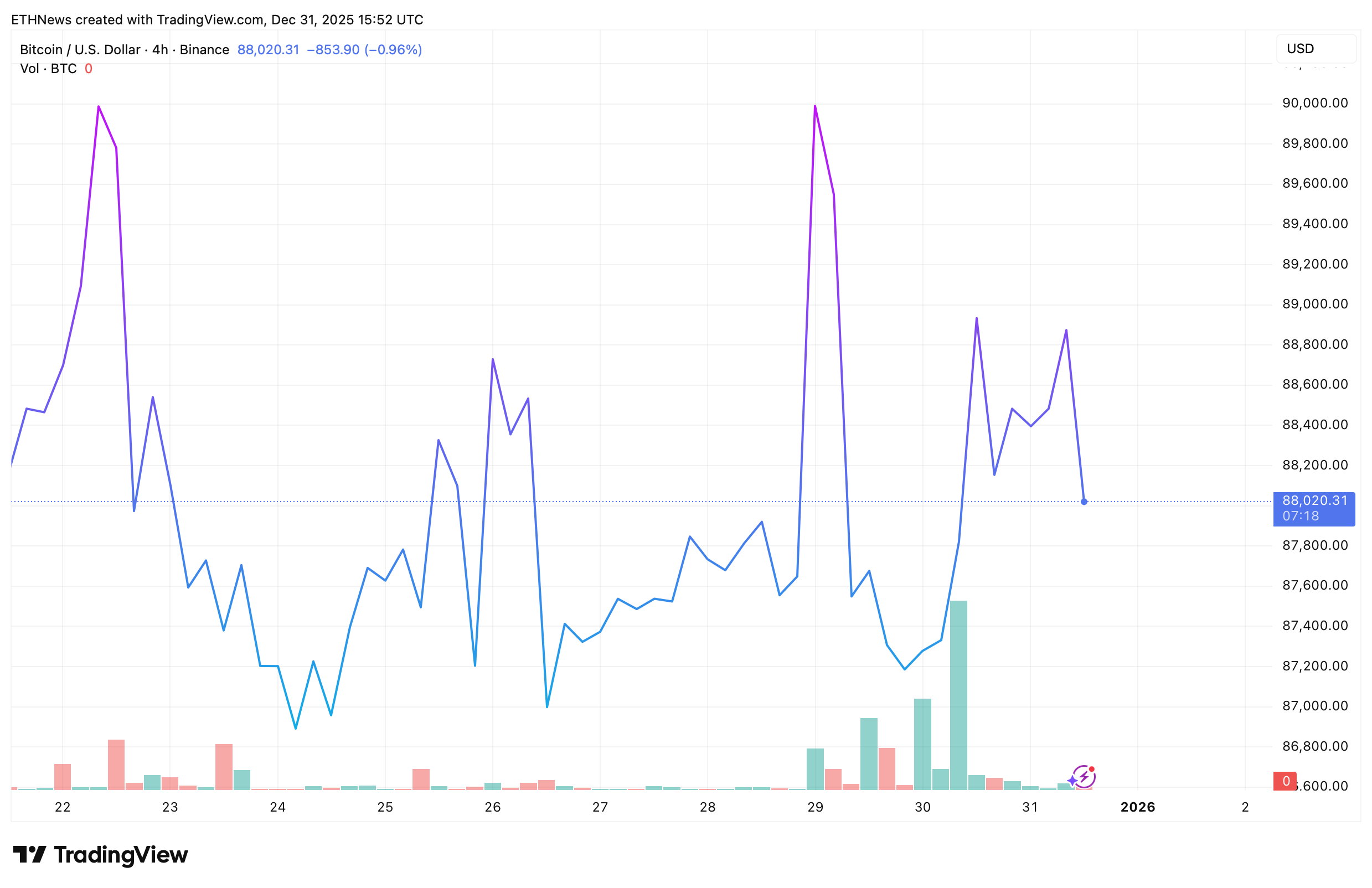
Task: Click the 24 date label on the time axis
Action: pyautogui.click(x=278, y=807)
